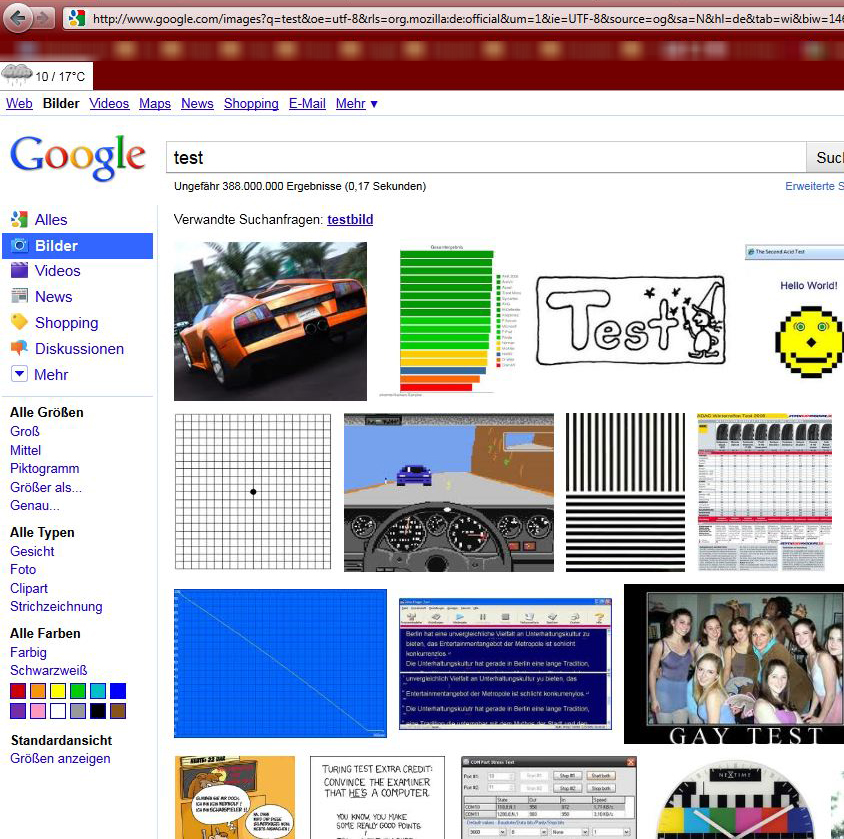The width and height of the screenshot is (844, 839).
Task: Filter images by Farbig
Action: coord(29,652)
